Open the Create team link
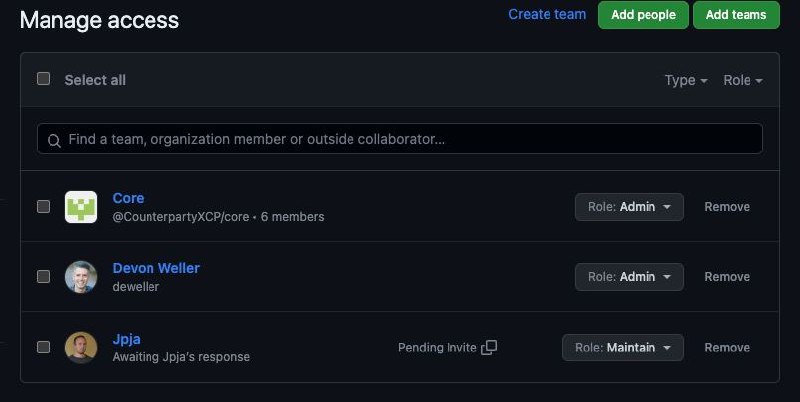The image size is (800, 402). [x=547, y=14]
